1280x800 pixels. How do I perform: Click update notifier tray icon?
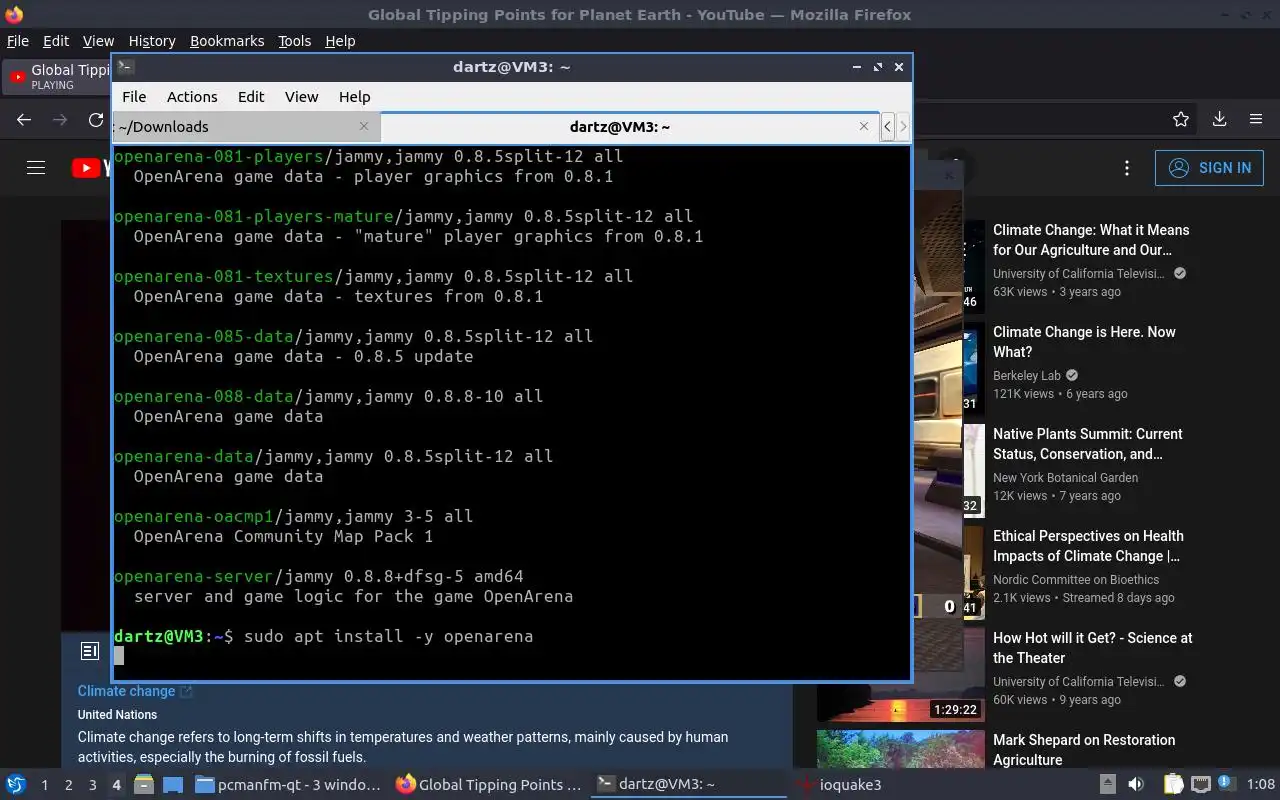[1224, 785]
